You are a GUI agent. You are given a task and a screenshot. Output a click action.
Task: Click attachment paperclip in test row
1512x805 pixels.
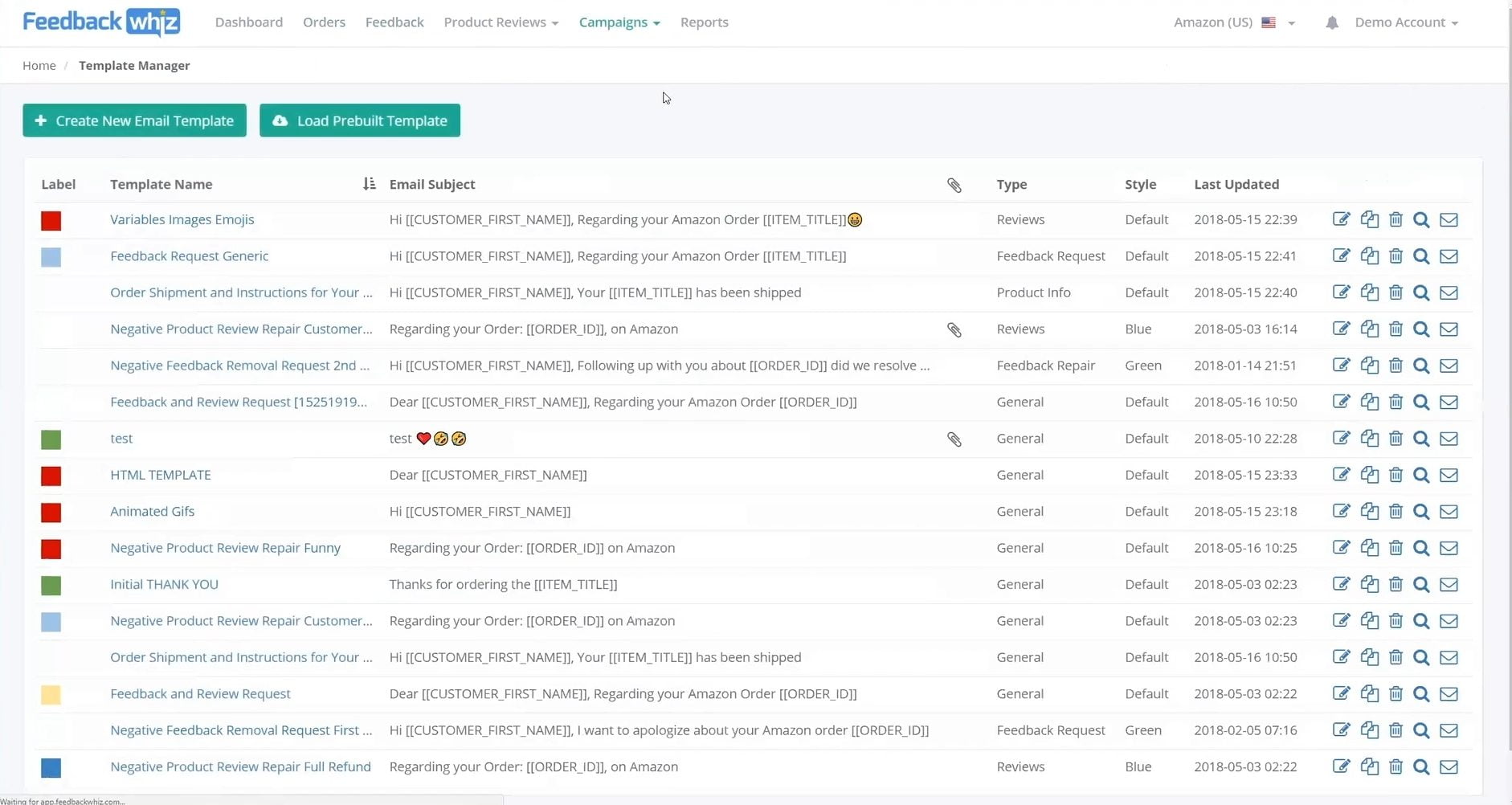pos(954,439)
